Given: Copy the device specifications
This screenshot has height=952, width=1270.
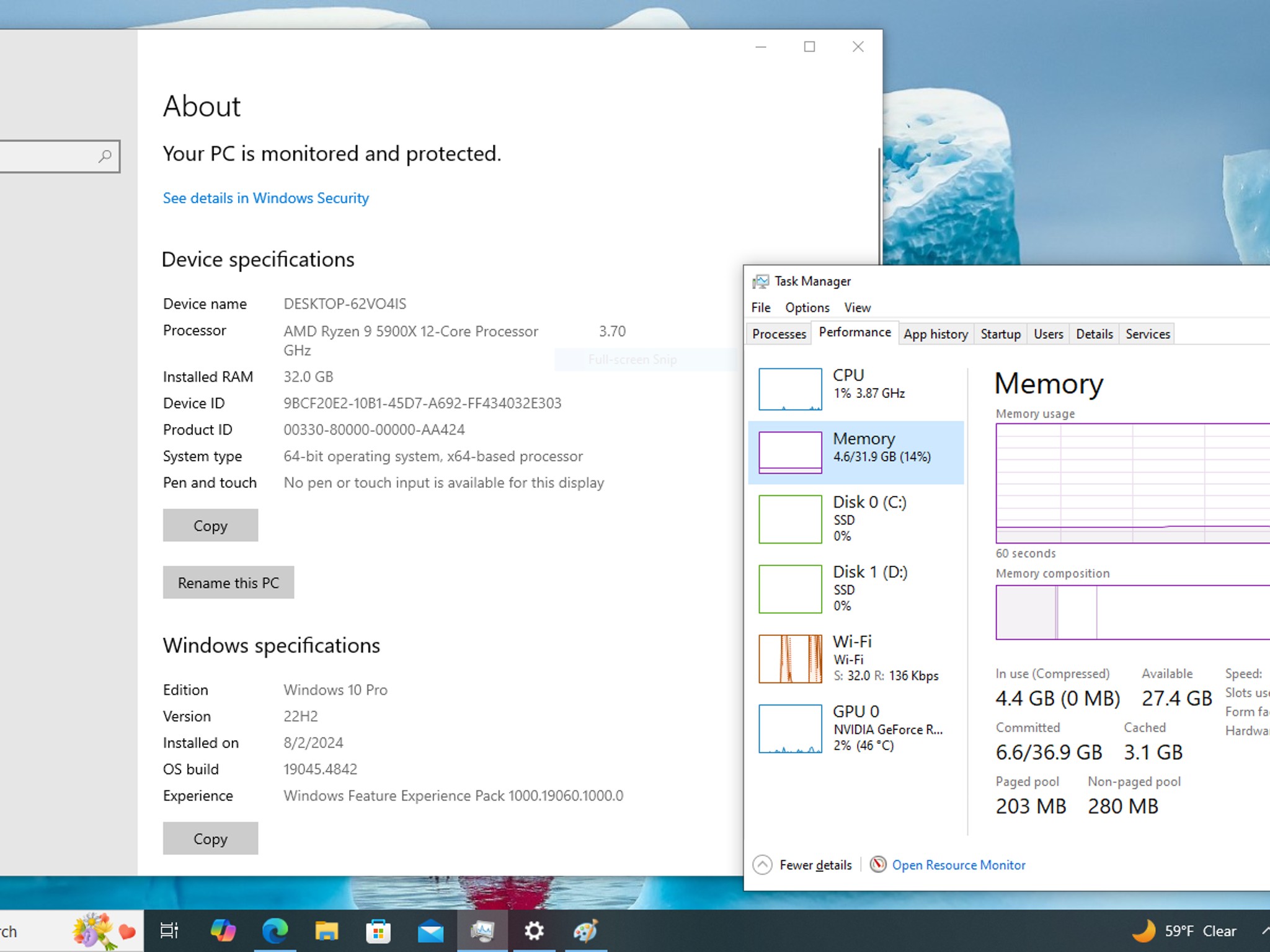Looking at the screenshot, I should pos(210,526).
